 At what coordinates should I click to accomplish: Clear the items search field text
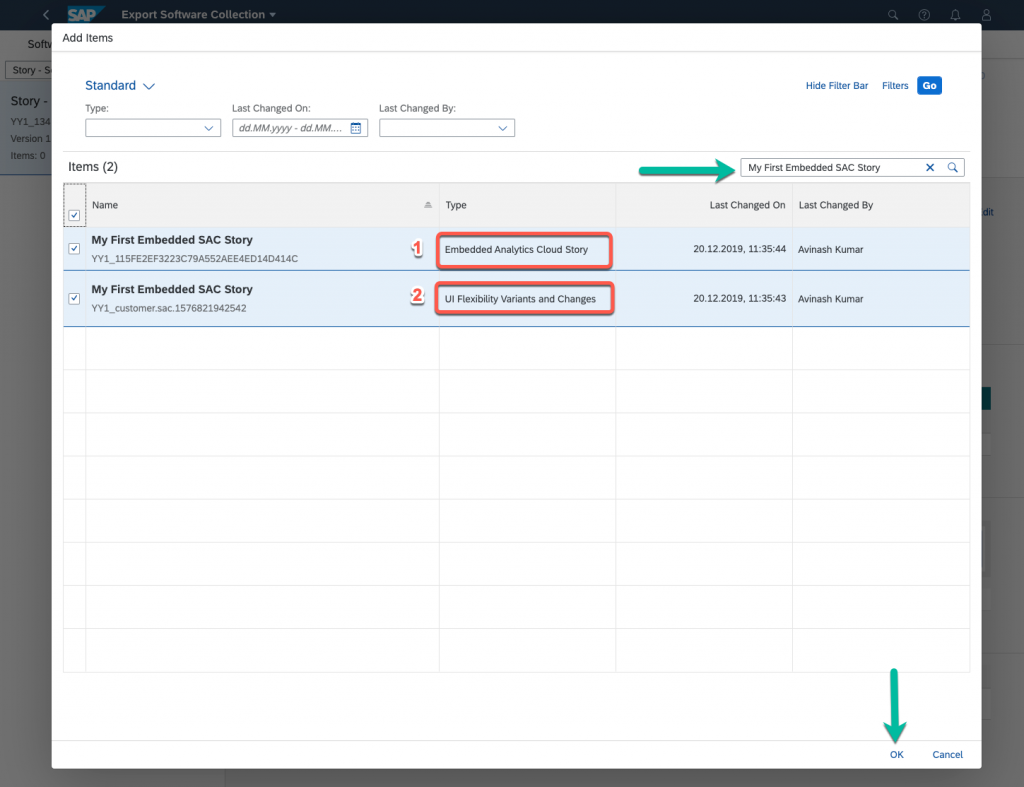coord(930,167)
